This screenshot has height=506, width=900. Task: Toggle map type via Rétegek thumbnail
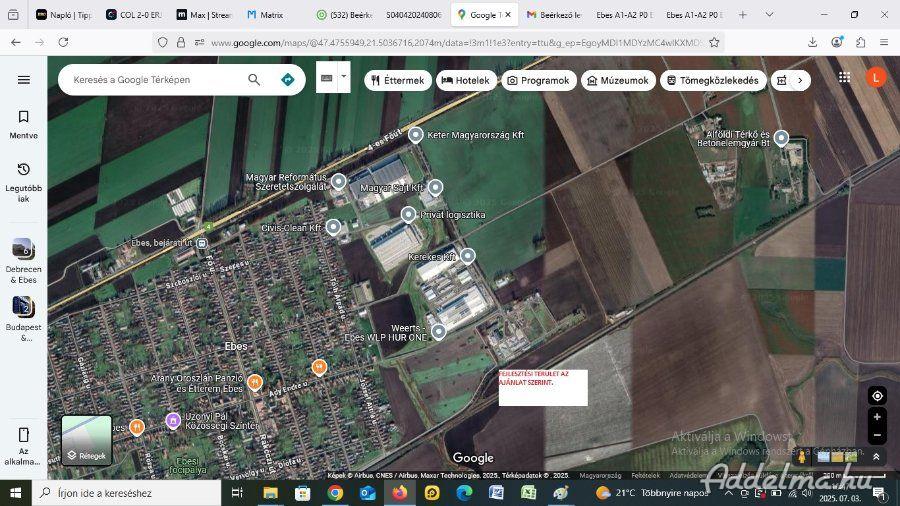click(x=86, y=440)
